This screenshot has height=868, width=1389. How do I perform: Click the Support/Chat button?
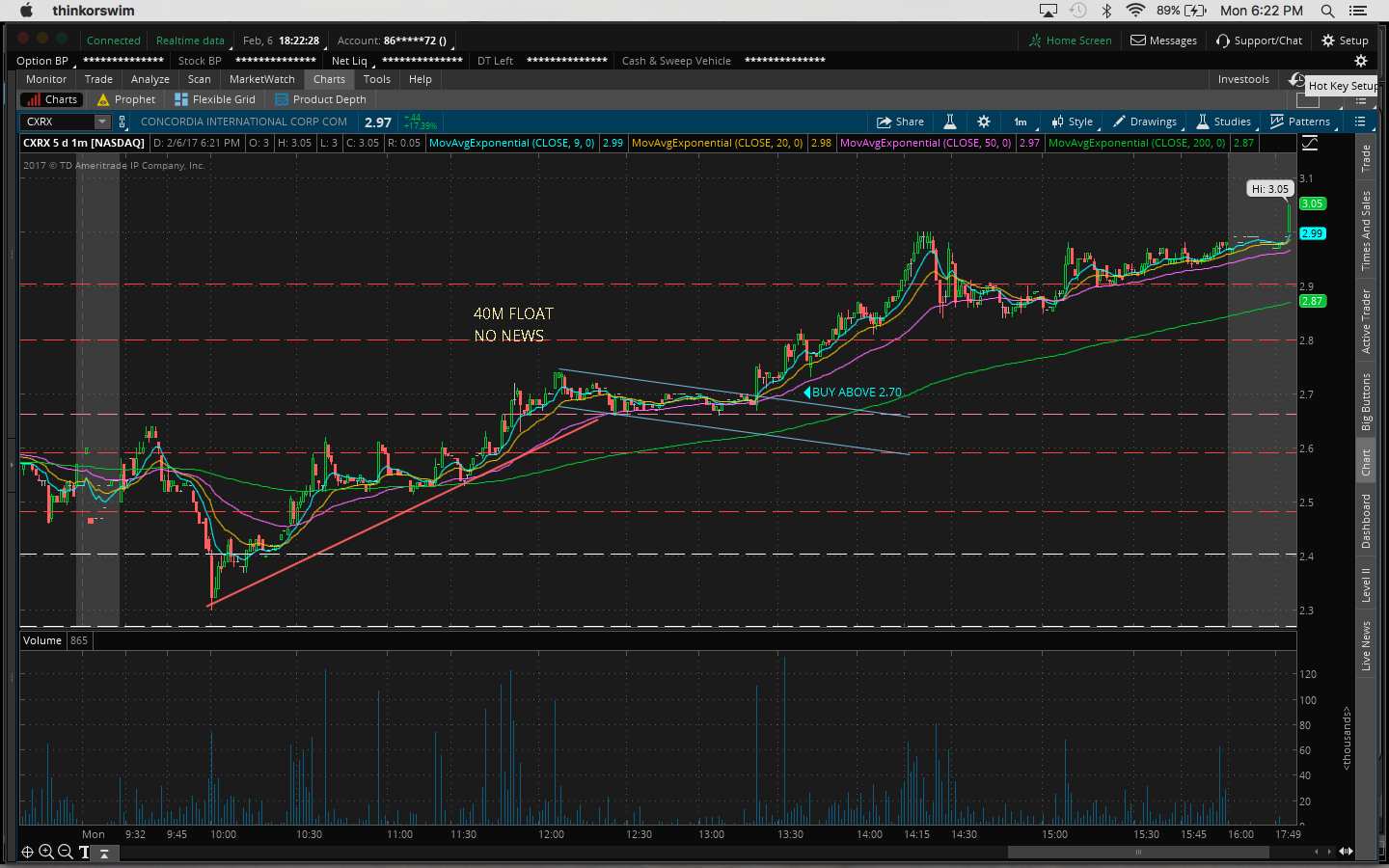coord(1259,41)
